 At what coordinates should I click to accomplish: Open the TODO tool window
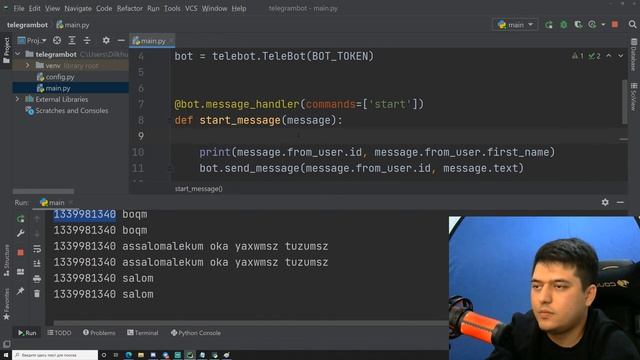point(59,333)
